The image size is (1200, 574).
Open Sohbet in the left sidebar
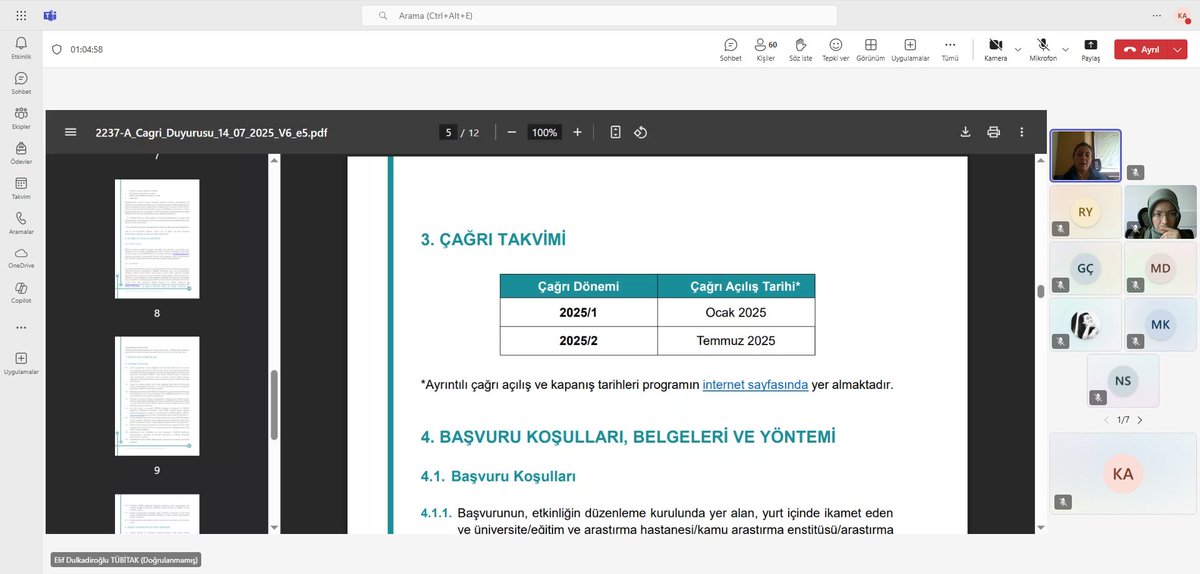pyautogui.click(x=21, y=83)
